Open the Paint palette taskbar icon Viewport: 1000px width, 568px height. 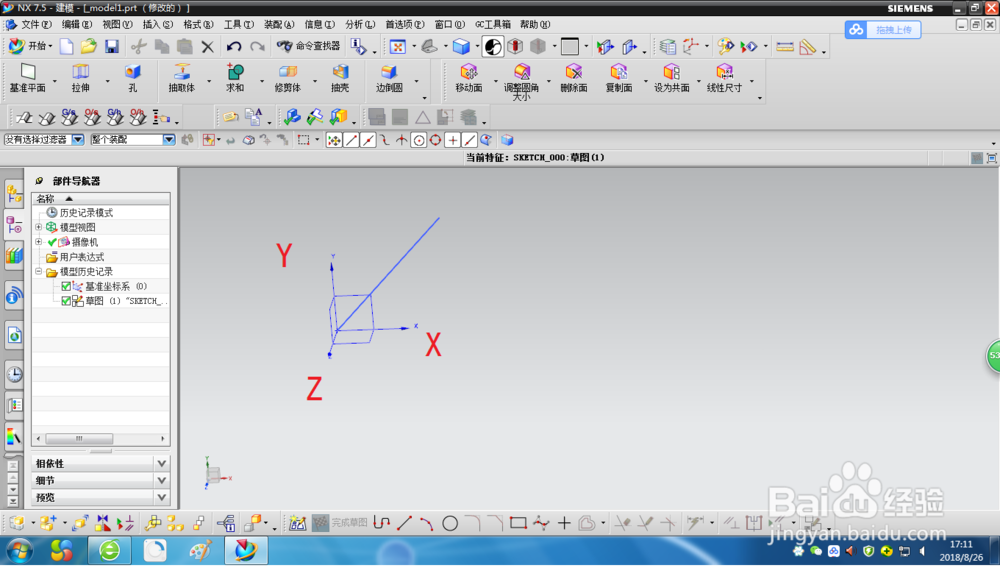200,550
